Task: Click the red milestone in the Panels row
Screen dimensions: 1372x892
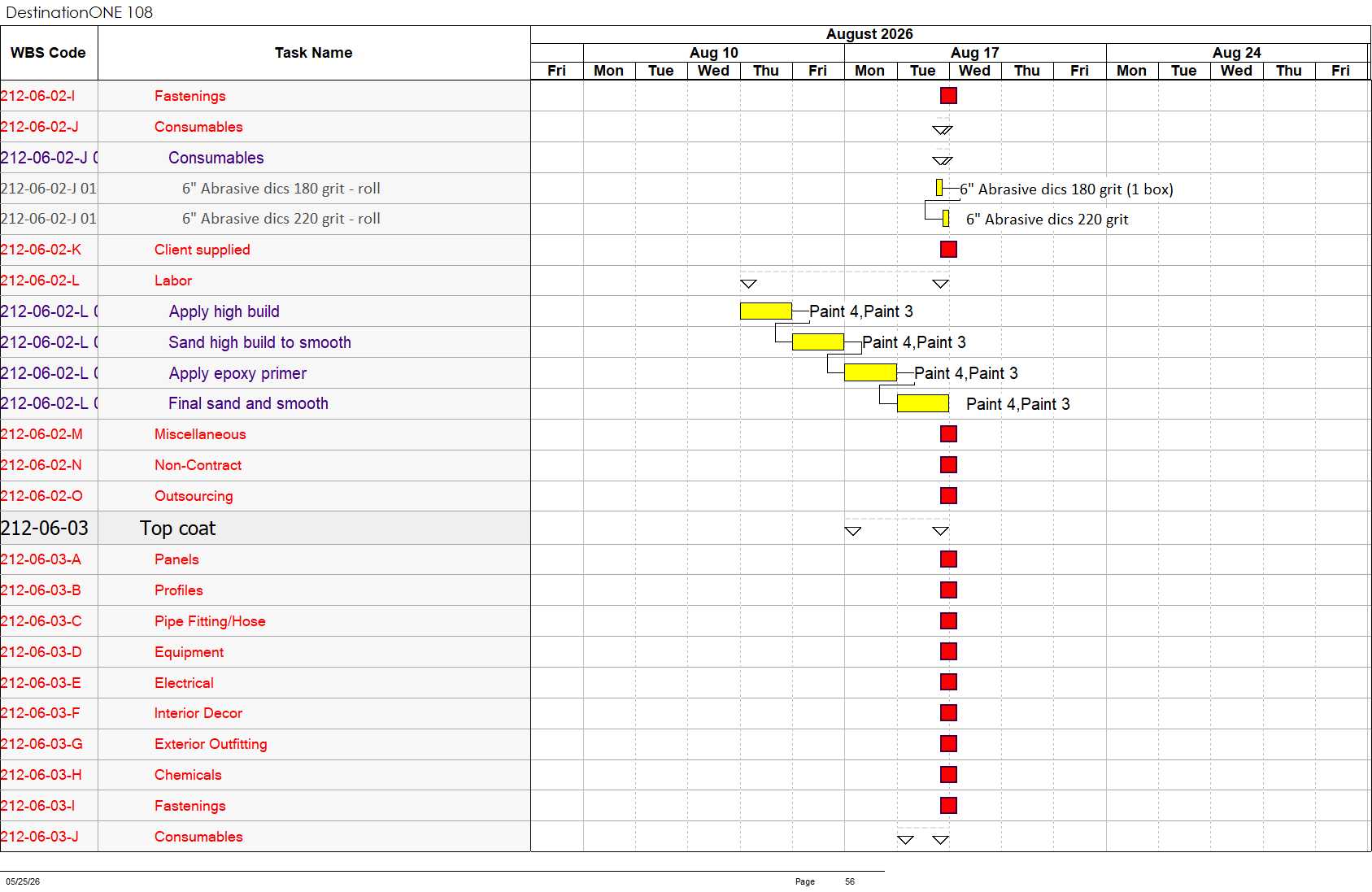Action: point(948,559)
